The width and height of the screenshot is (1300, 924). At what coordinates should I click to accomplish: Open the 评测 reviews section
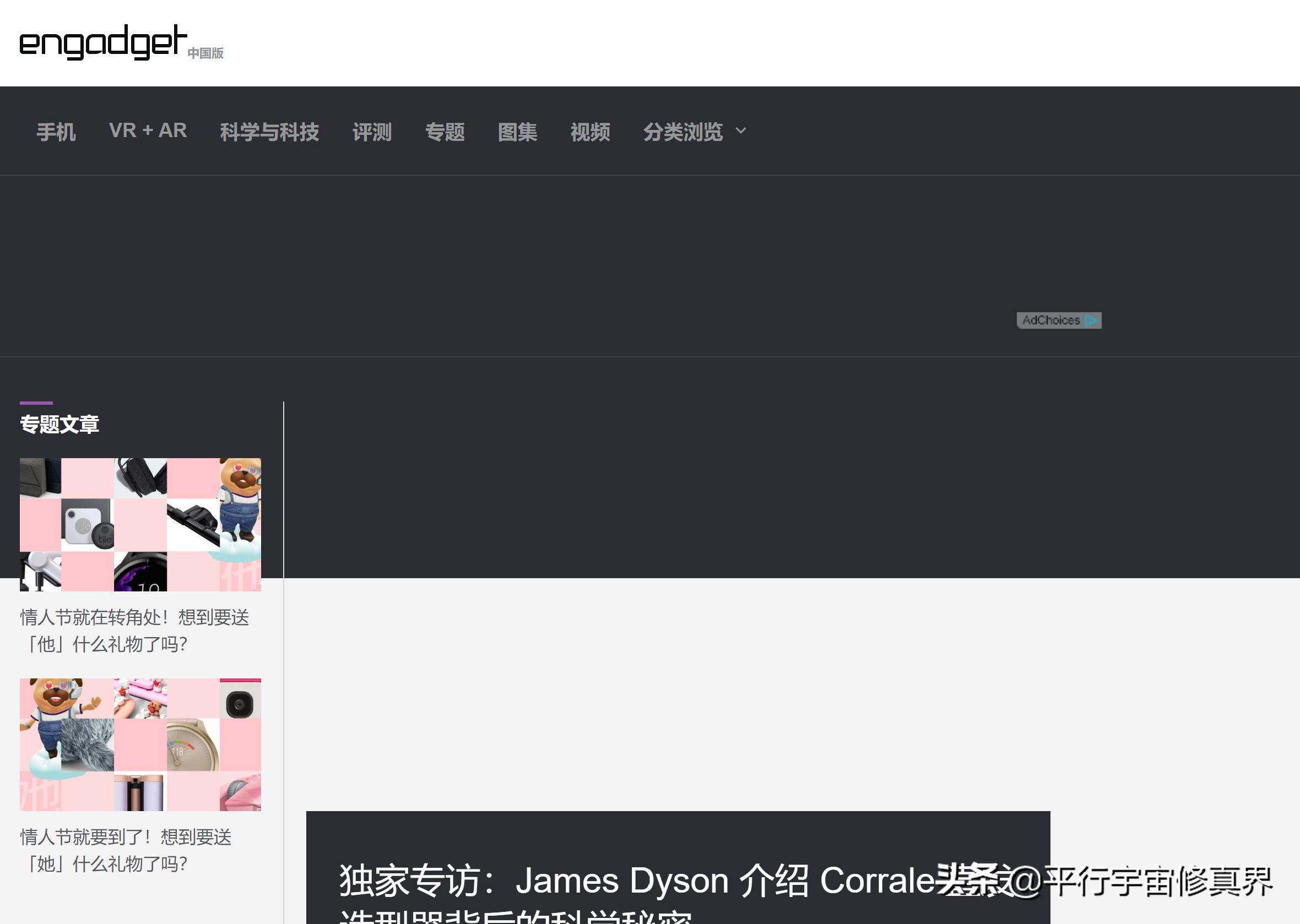point(372,132)
